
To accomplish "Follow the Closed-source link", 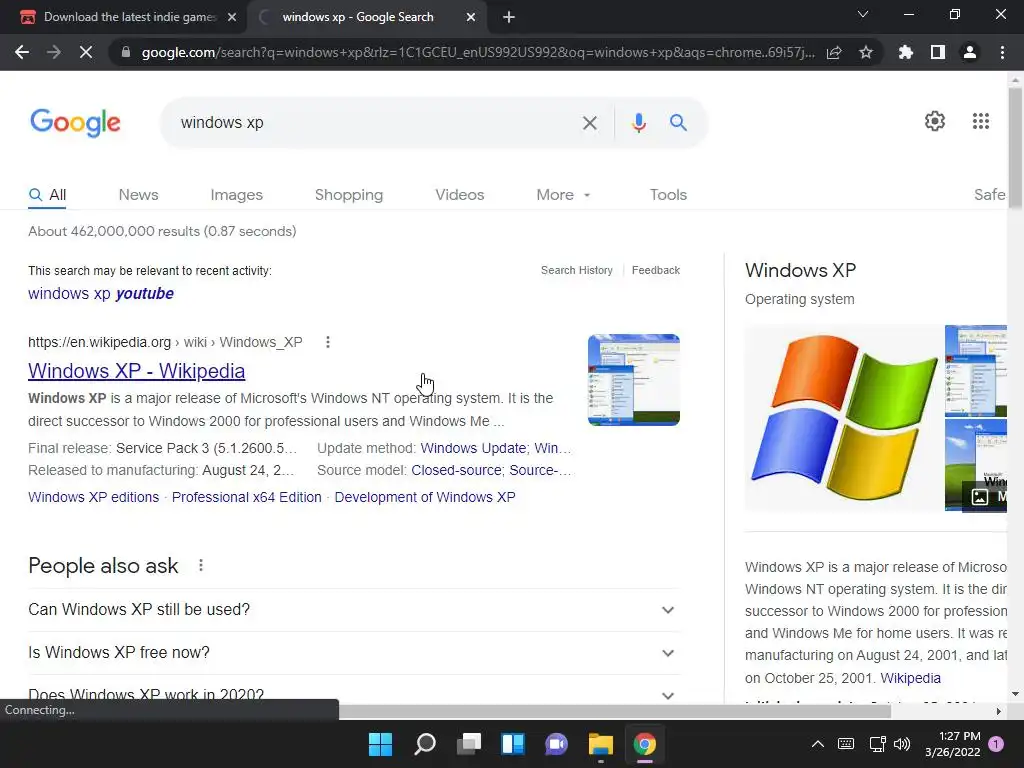I will 456,470.
